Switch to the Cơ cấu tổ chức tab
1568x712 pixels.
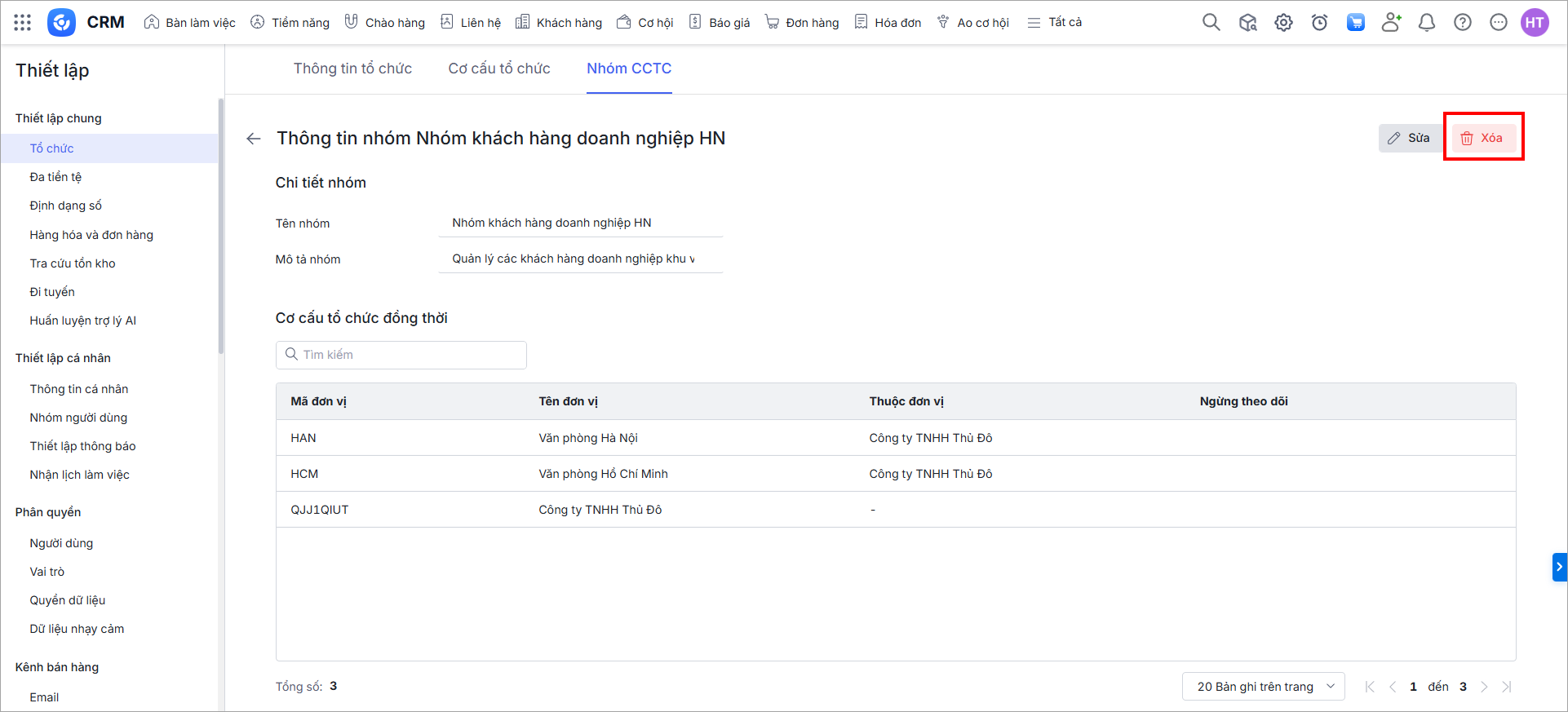pyautogui.click(x=498, y=69)
